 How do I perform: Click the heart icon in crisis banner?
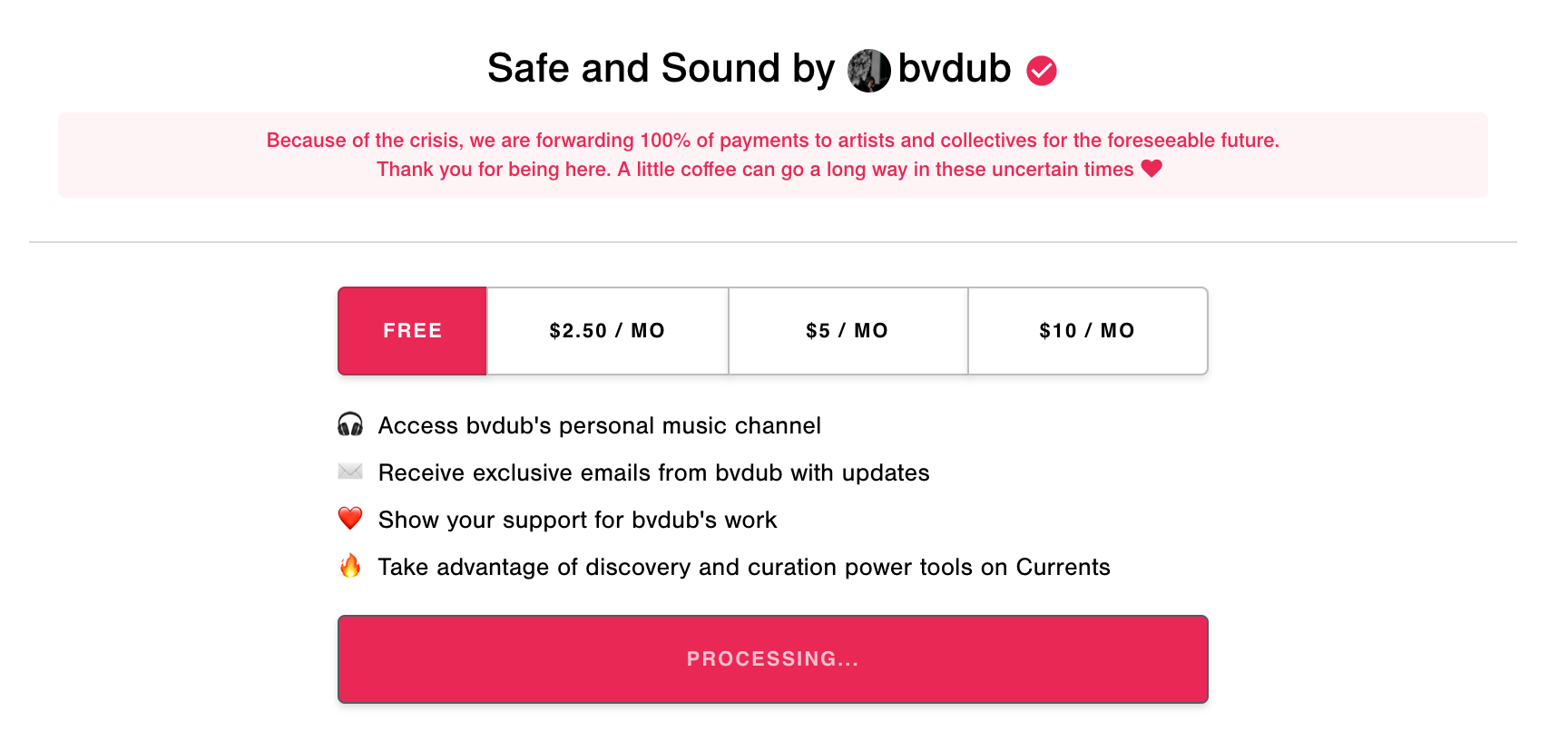[x=1151, y=169]
